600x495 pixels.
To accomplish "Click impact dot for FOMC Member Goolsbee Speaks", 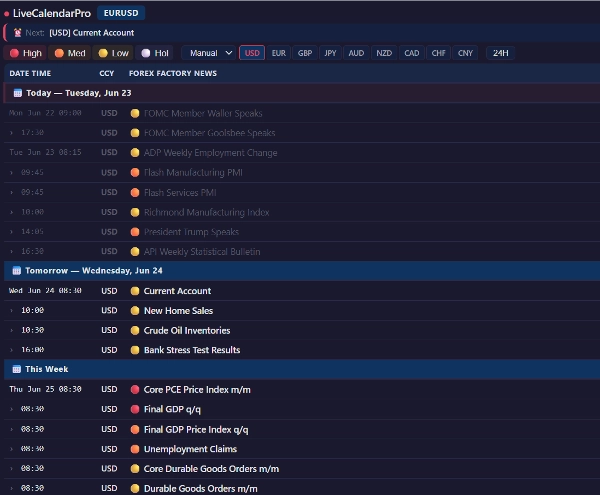I will tap(135, 133).
